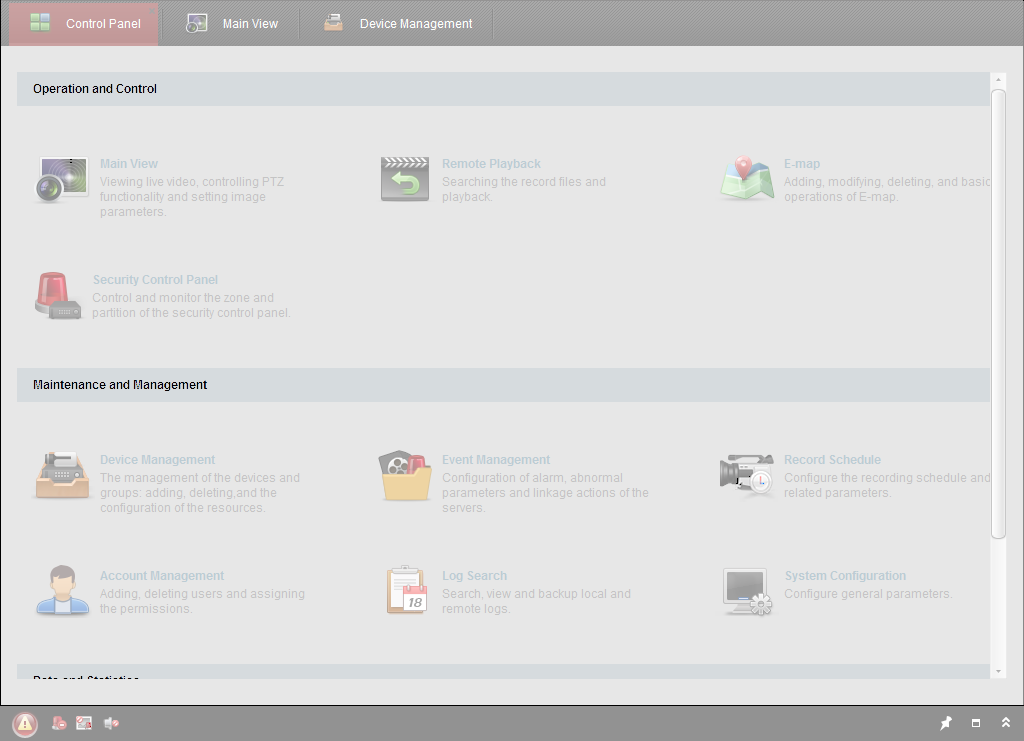Open the Security Control Panel siren icon
1024x741 pixels.
pyautogui.click(x=58, y=296)
